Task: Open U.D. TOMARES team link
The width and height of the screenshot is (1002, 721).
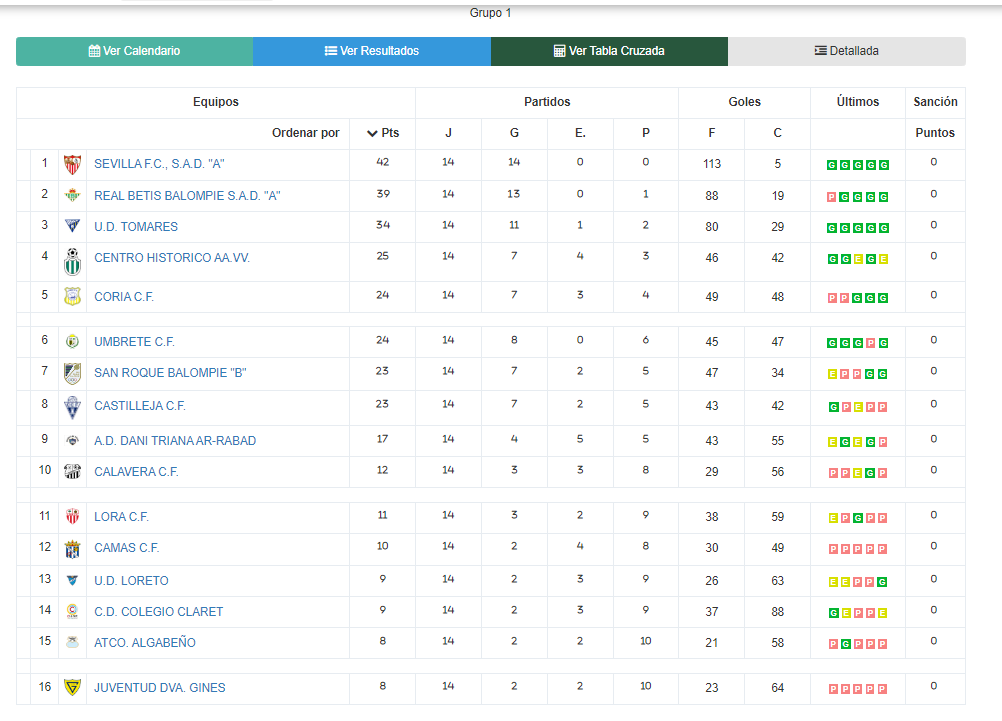Action: (x=136, y=226)
